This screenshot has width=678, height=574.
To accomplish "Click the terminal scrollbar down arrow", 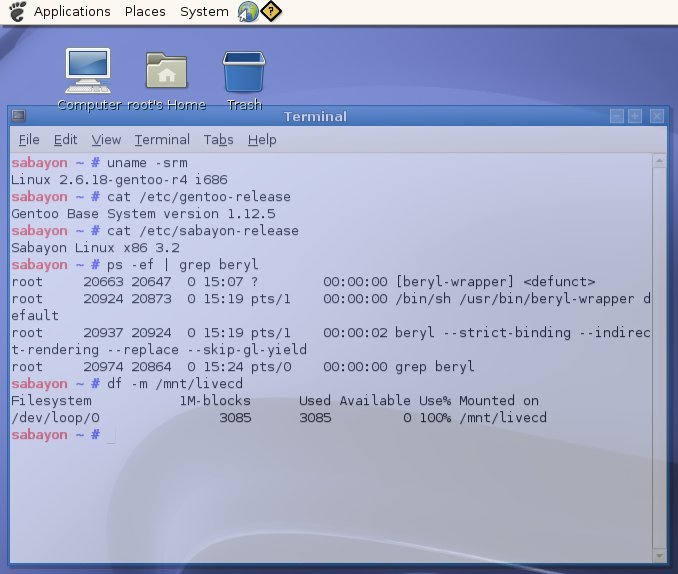I will (659, 555).
